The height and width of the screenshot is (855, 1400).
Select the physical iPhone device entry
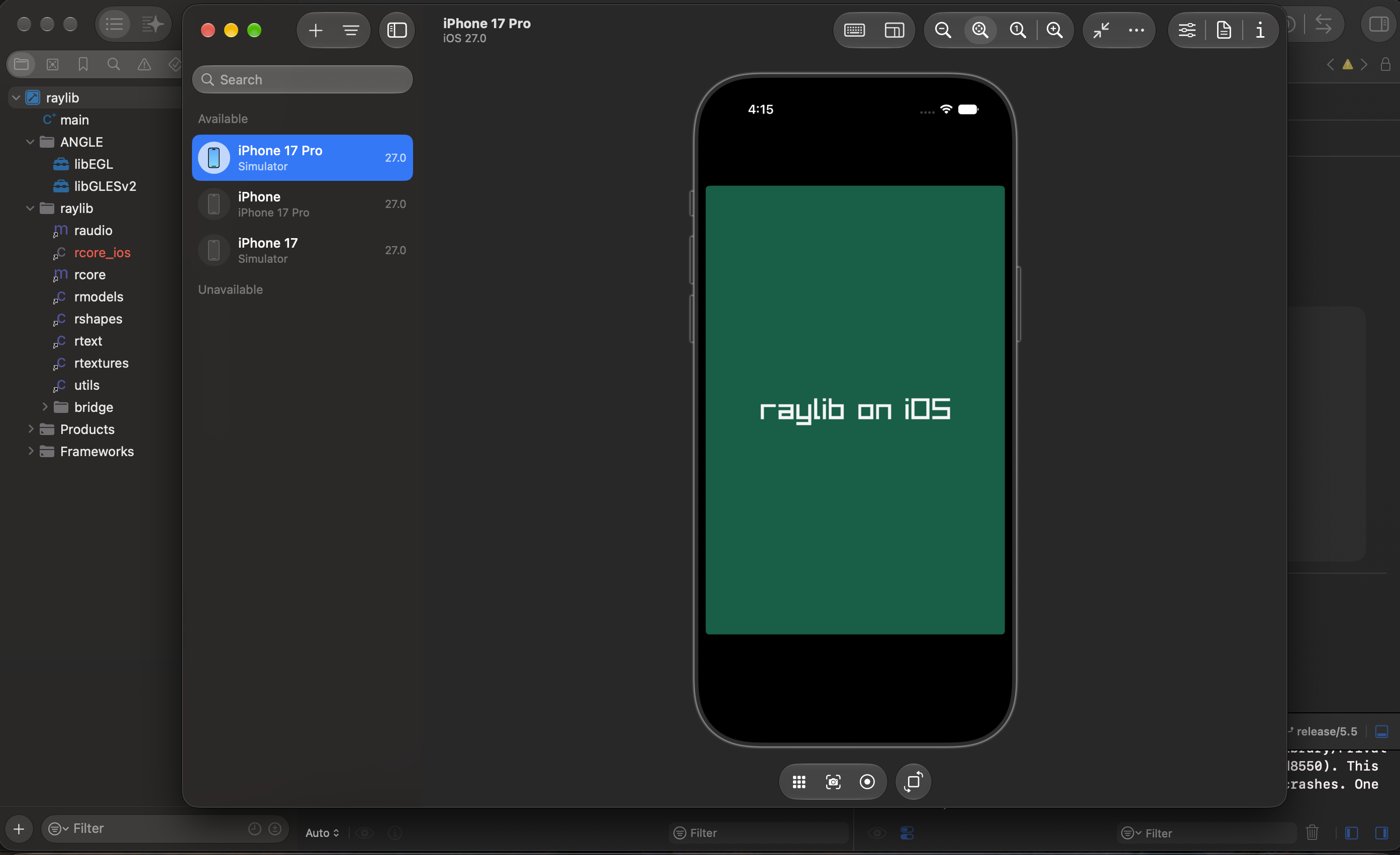(303, 204)
